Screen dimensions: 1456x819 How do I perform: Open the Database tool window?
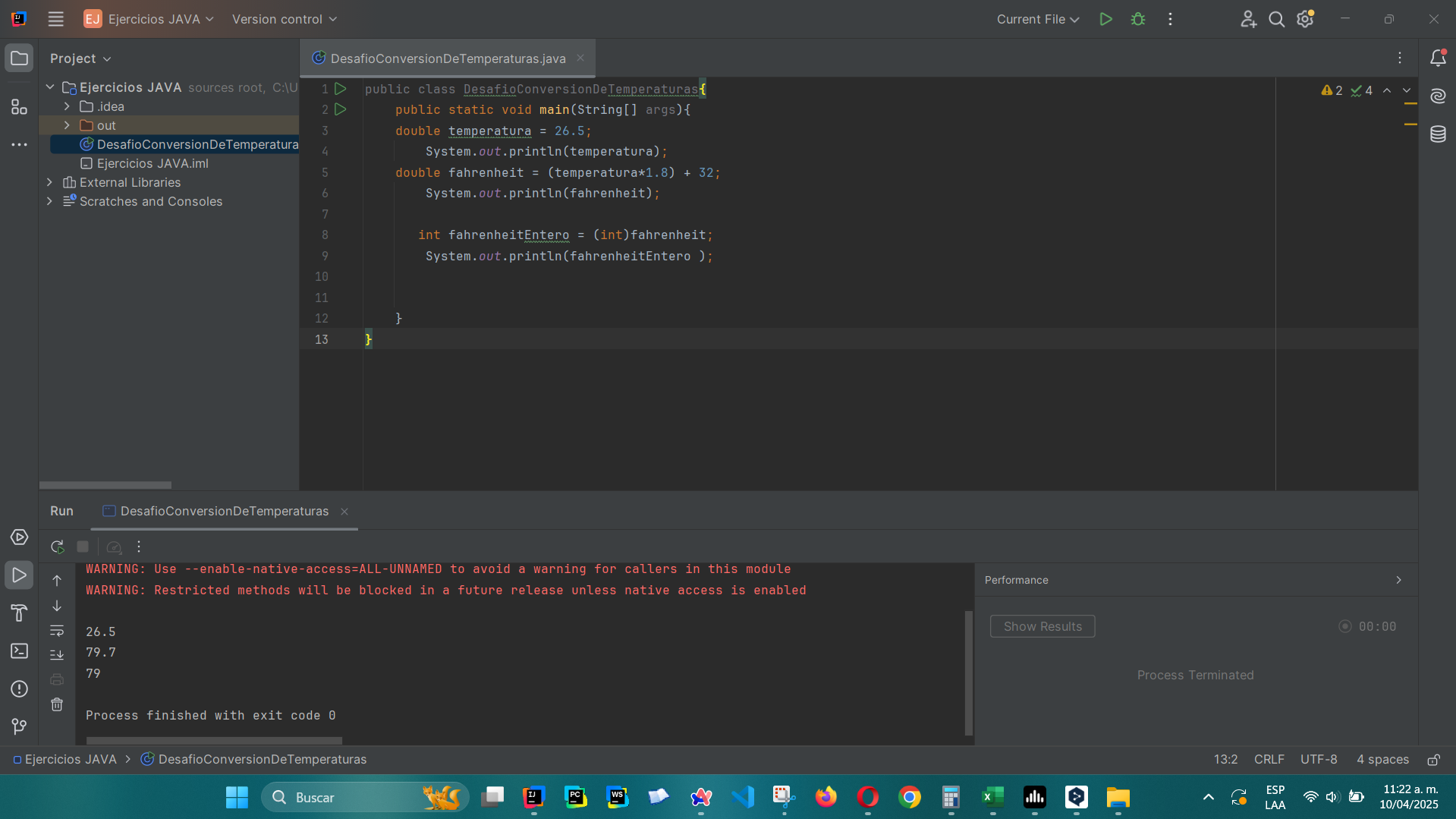coord(1437,134)
